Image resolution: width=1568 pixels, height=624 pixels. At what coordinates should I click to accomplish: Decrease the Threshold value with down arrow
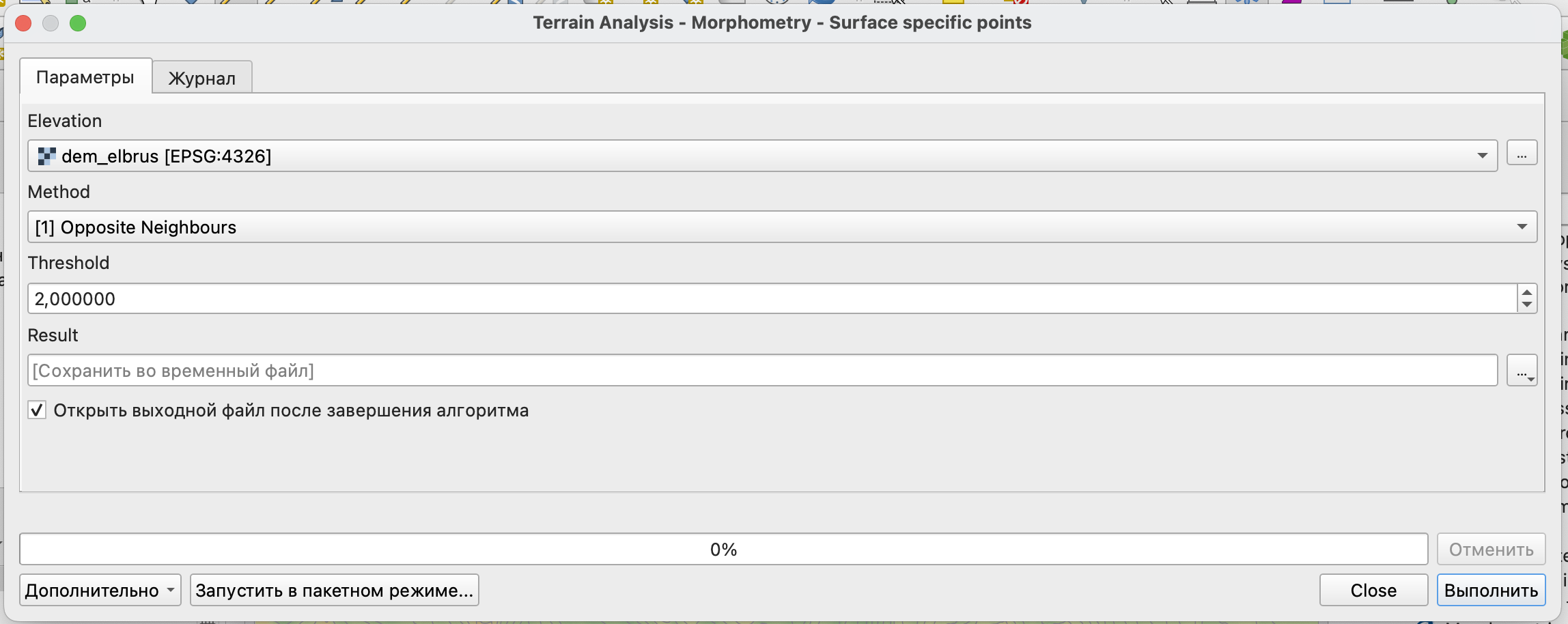coord(1527,305)
